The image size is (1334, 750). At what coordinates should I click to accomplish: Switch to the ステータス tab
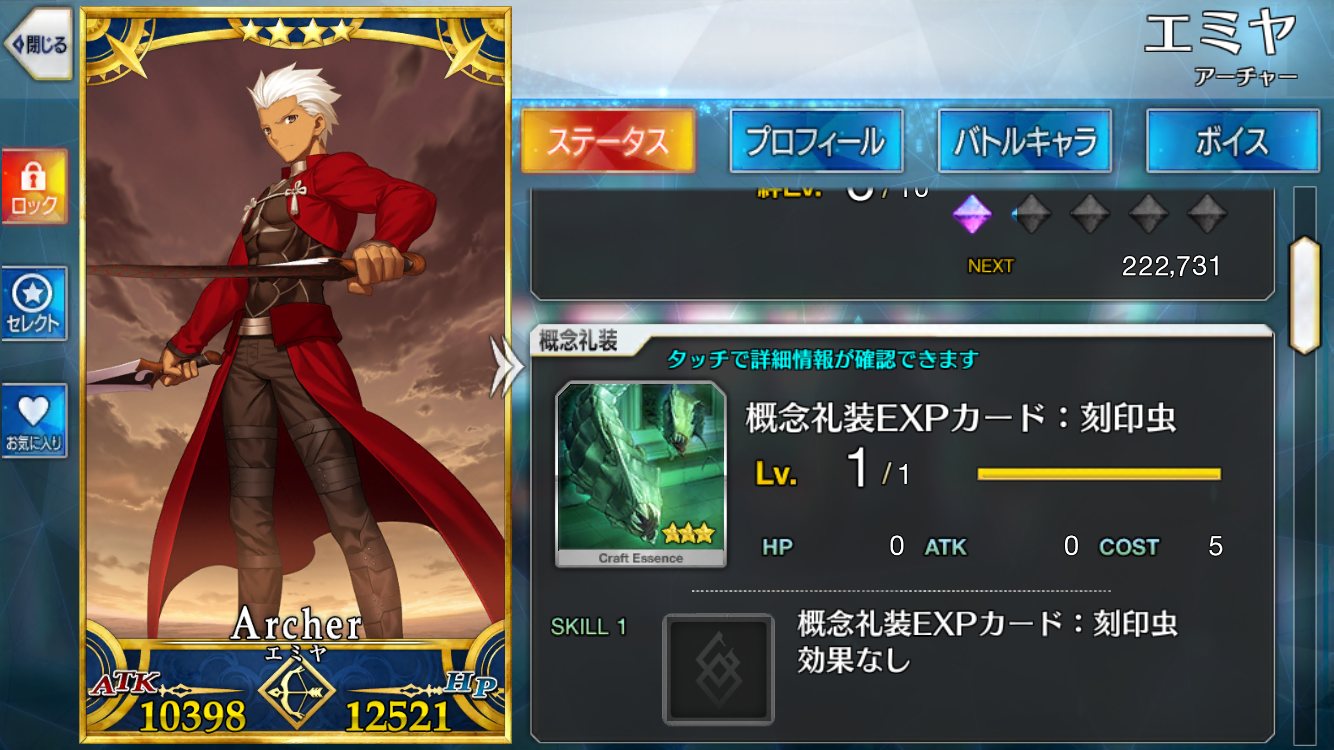(608, 141)
